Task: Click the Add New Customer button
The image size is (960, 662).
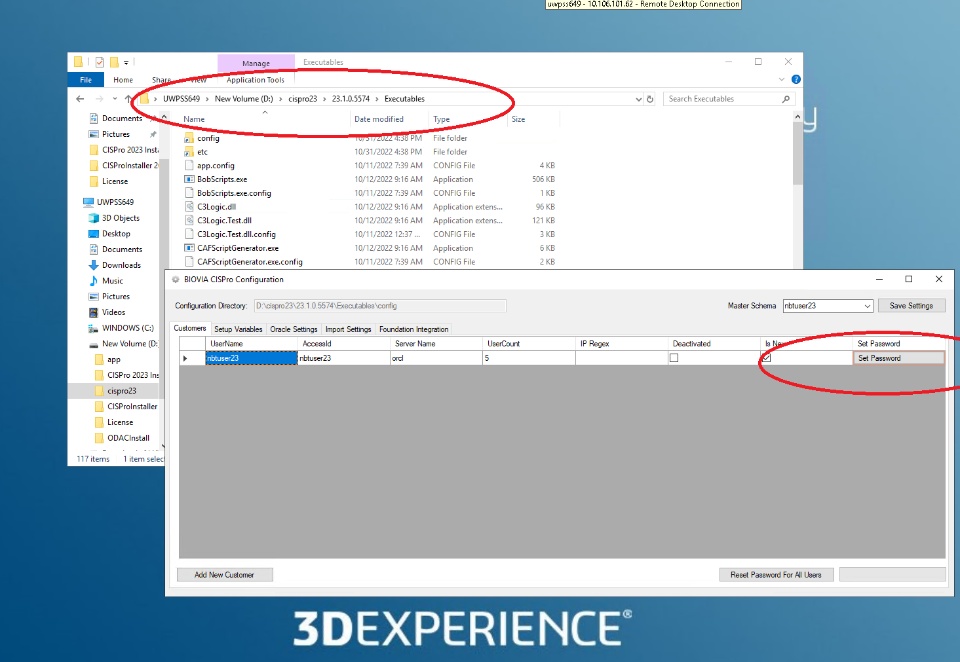Action: (224, 574)
